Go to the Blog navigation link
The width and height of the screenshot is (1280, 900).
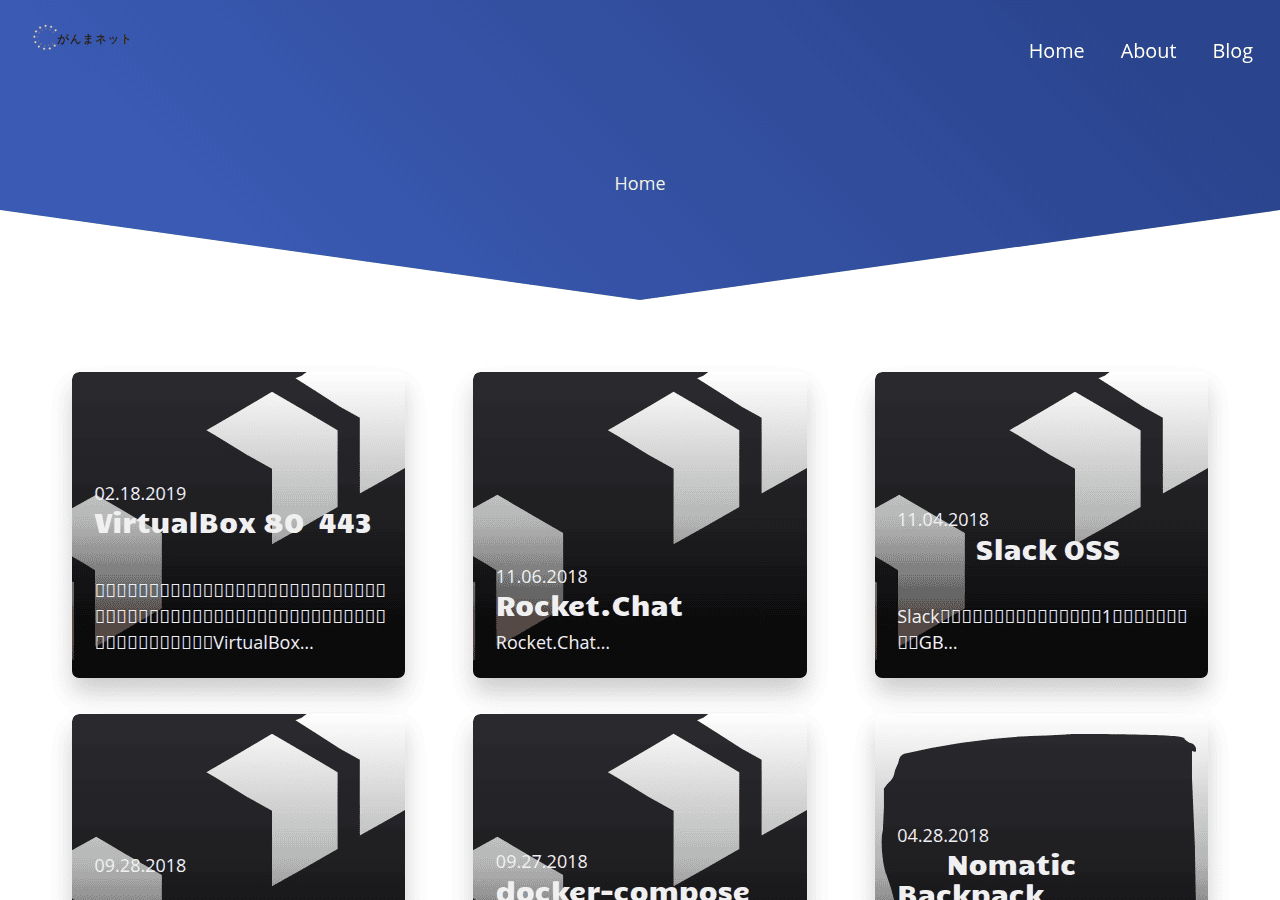click(x=1232, y=51)
